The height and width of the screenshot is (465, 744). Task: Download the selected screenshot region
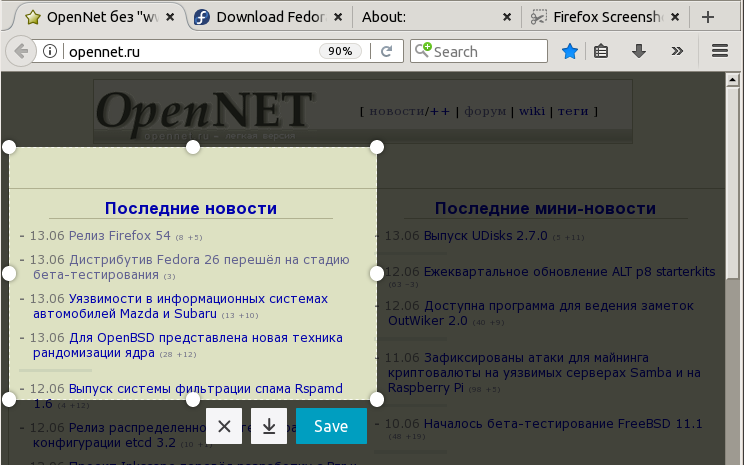[269, 426]
